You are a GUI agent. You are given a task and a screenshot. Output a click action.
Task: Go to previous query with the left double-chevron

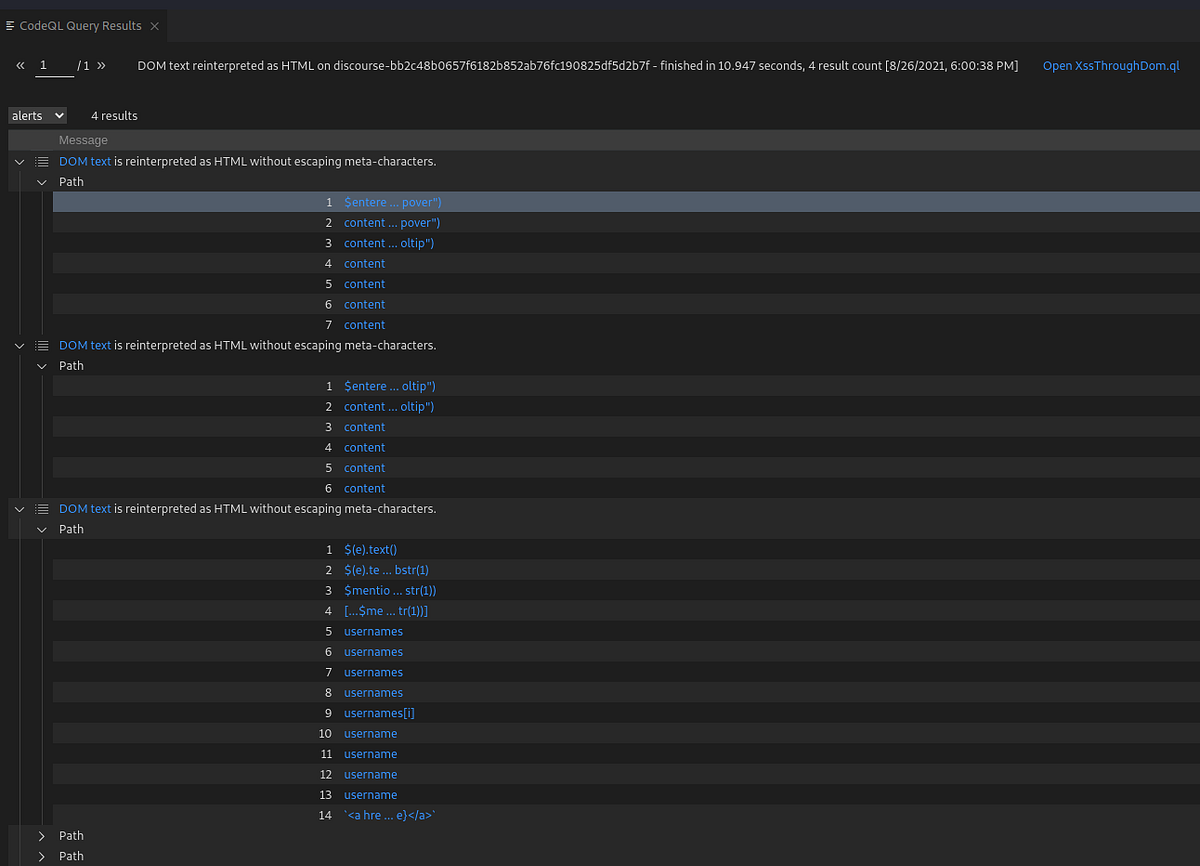20,64
